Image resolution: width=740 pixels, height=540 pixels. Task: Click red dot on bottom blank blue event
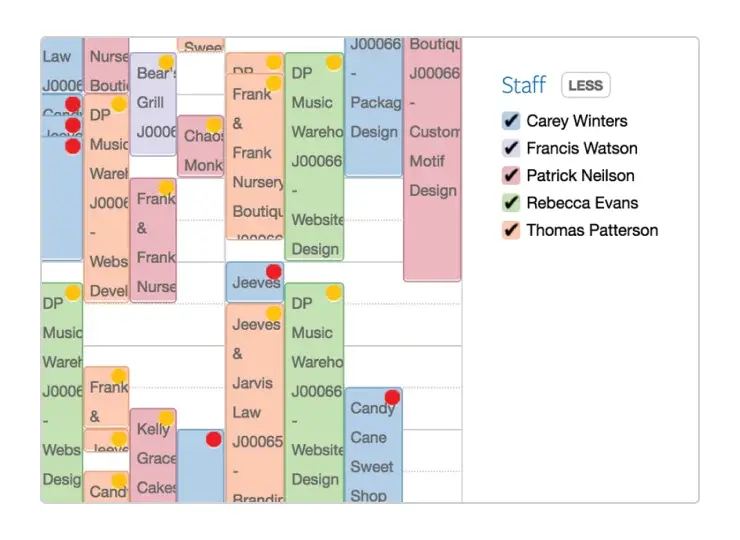pyautogui.click(x=214, y=439)
